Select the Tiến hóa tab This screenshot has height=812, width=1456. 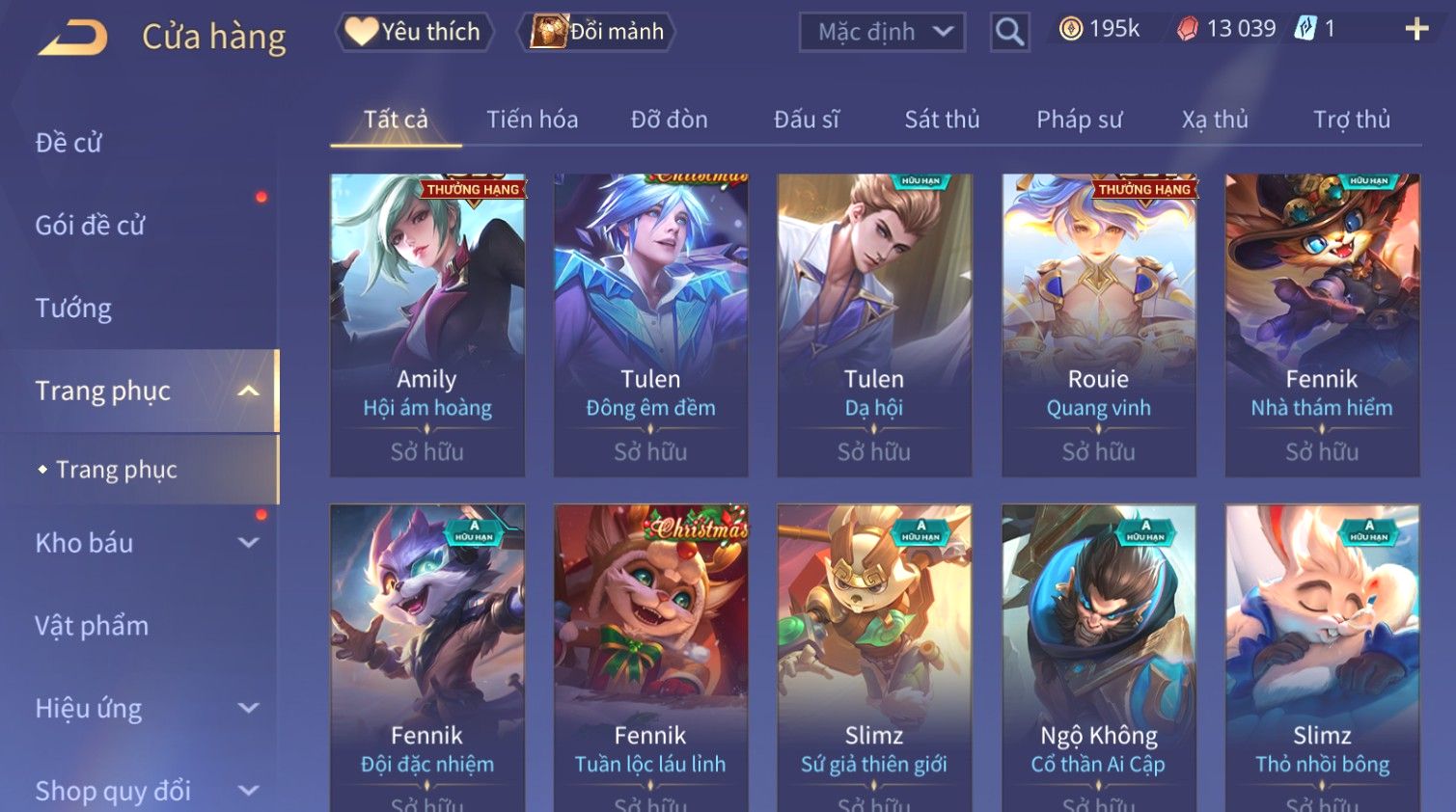tap(532, 120)
